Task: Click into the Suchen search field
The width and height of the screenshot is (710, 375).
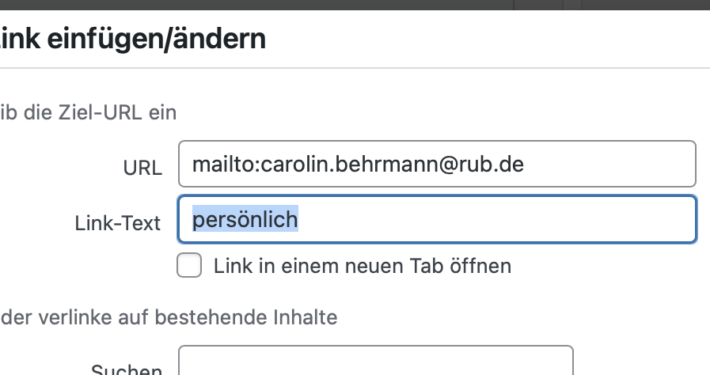Action: click(376, 361)
